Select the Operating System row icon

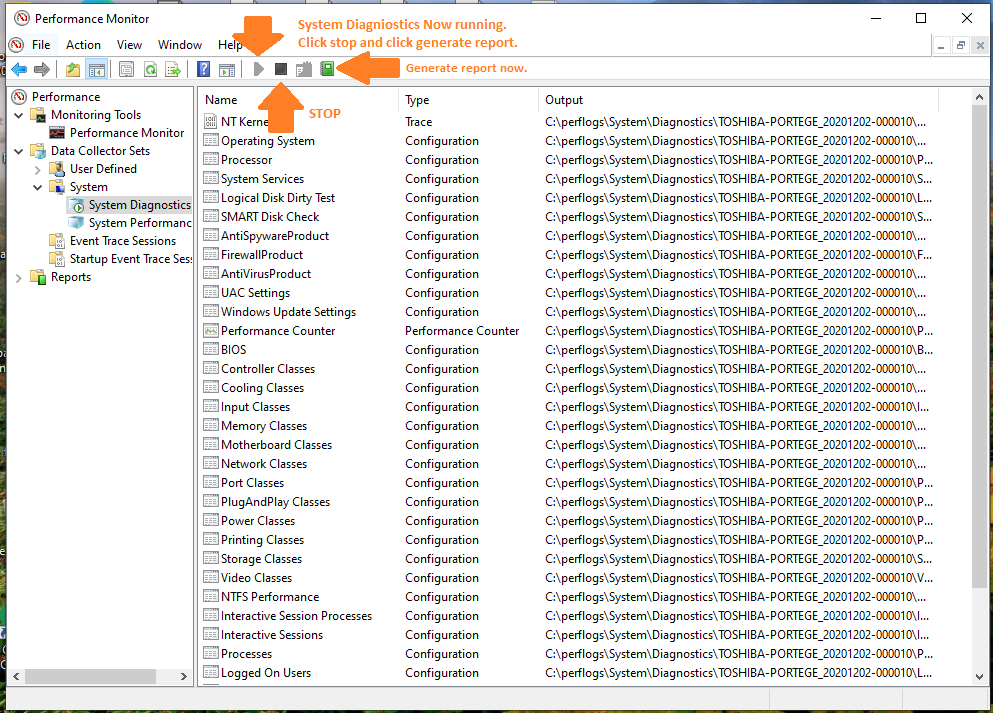click(211, 140)
